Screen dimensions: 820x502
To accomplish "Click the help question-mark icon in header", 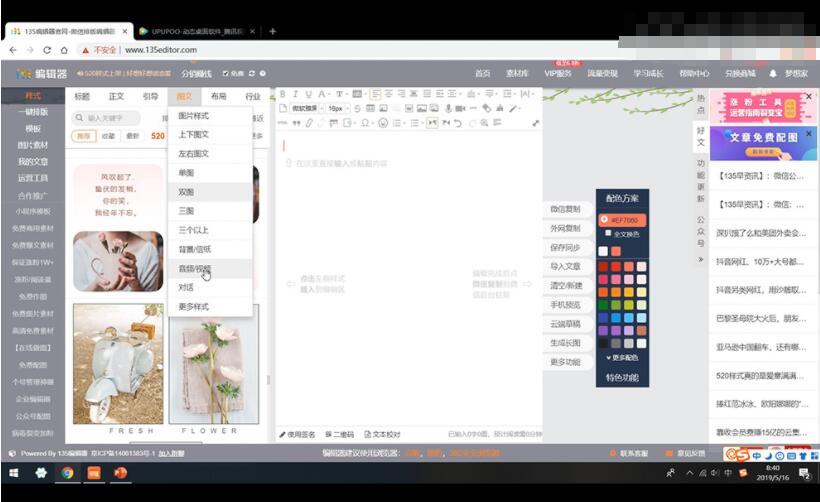I will click(x=263, y=73).
